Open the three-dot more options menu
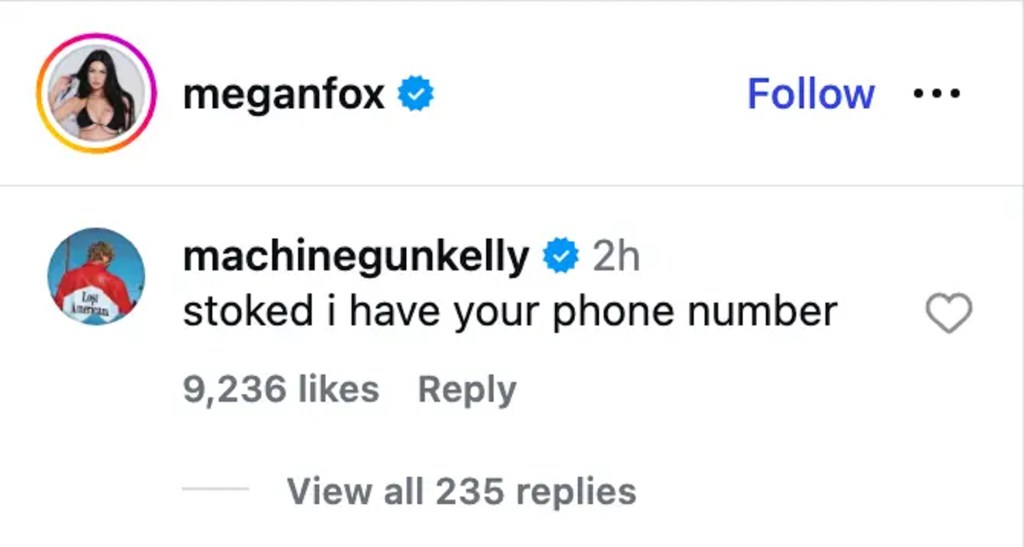This screenshot has height=547, width=1024. pyautogui.click(x=936, y=94)
